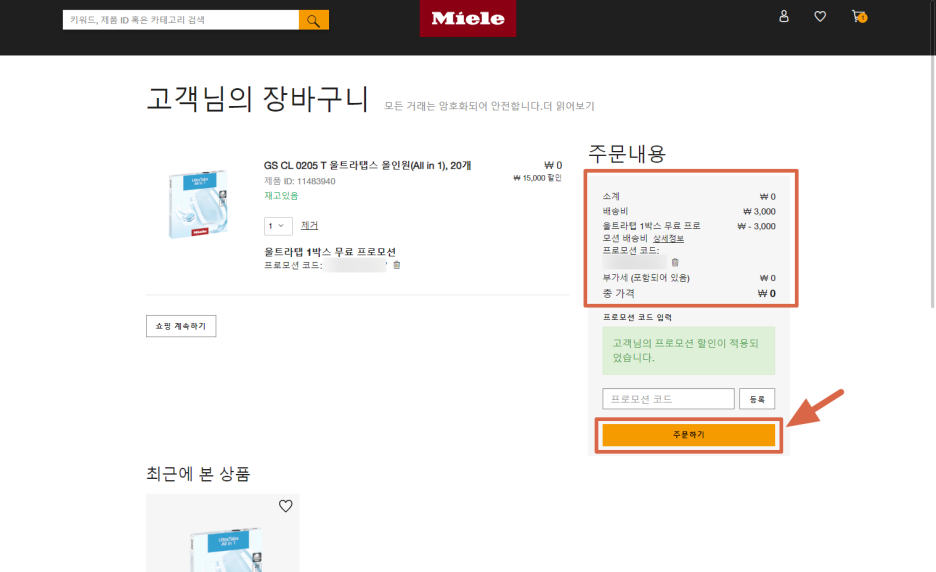Select the 총 가격 label
Image resolution: width=936 pixels, height=572 pixels.
[x=618, y=293]
